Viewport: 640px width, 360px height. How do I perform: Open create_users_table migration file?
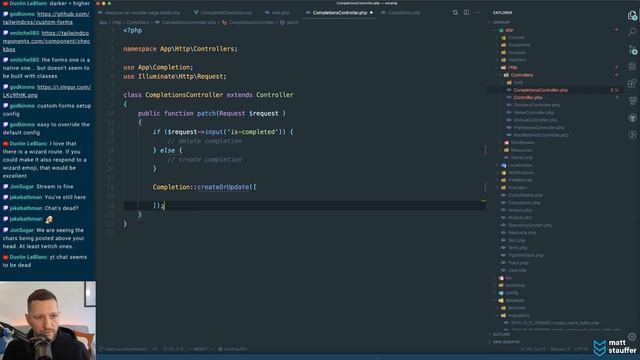(x=554, y=323)
